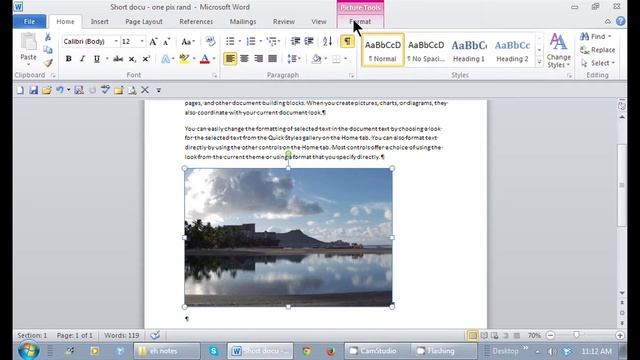Screen dimensions: 640x360
Task: Click the Shrink Font icon
Action: 167,41
